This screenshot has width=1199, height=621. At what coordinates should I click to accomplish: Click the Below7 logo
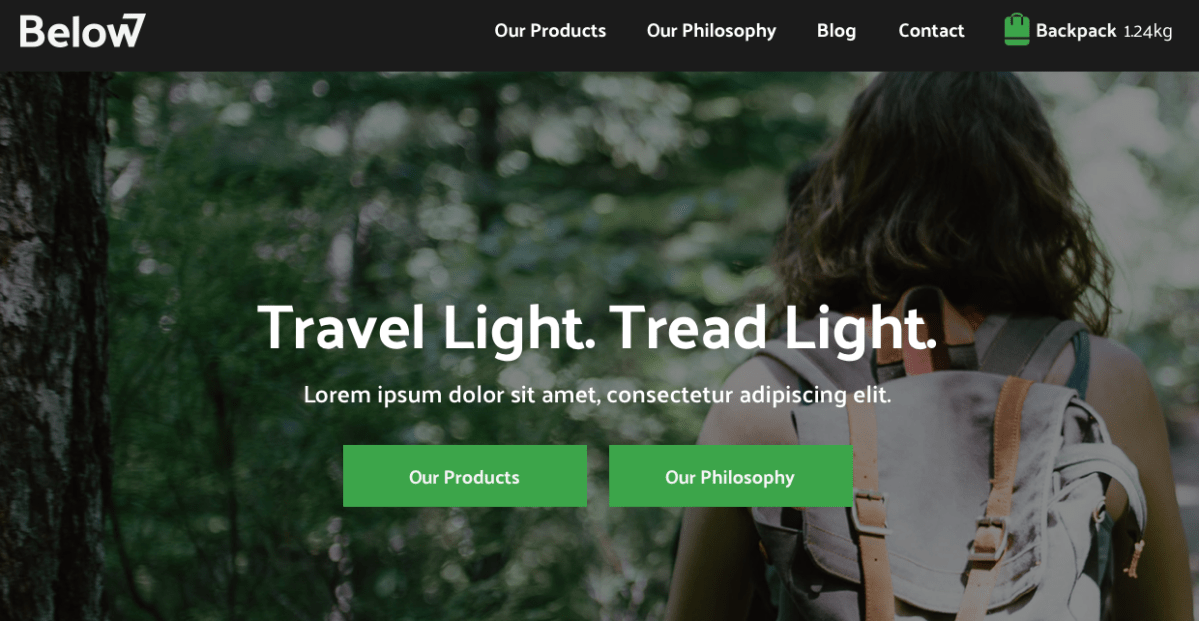click(83, 31)
